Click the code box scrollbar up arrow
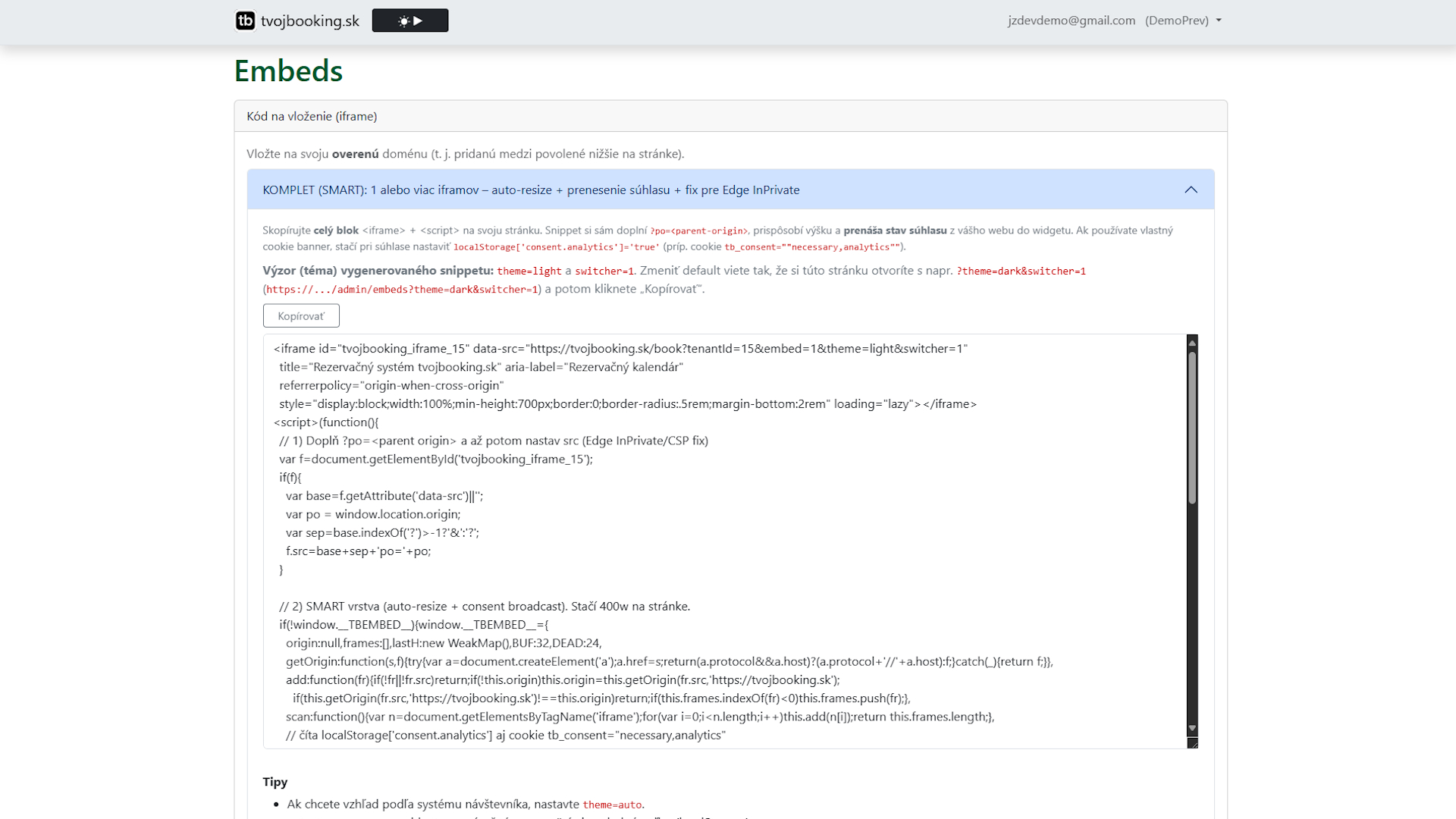 click(x=1192, y=343)
